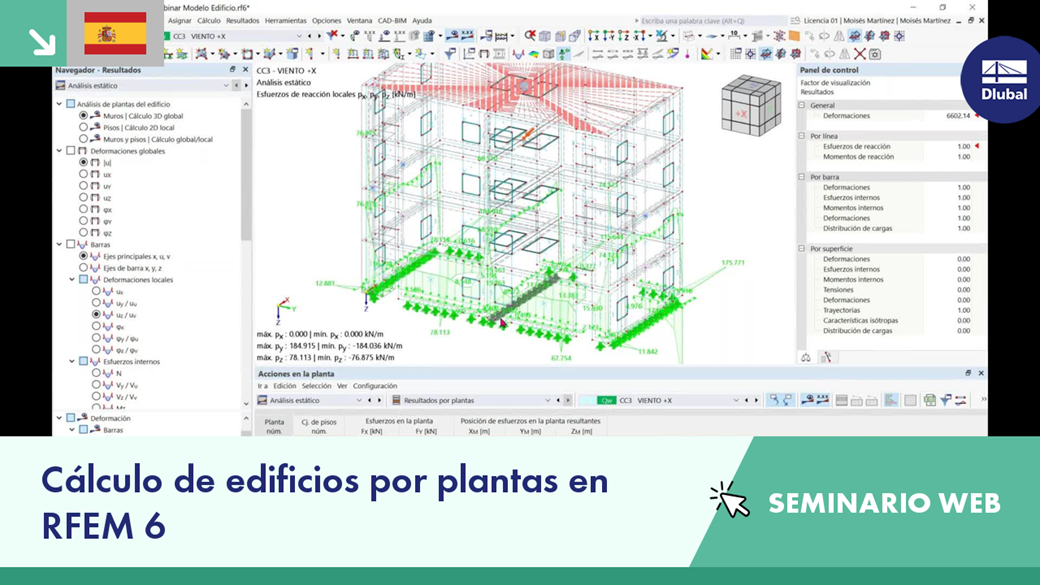Collapse the Deformaciones locales node
The width and height of the screenshot is (1040, 585).
72,280
